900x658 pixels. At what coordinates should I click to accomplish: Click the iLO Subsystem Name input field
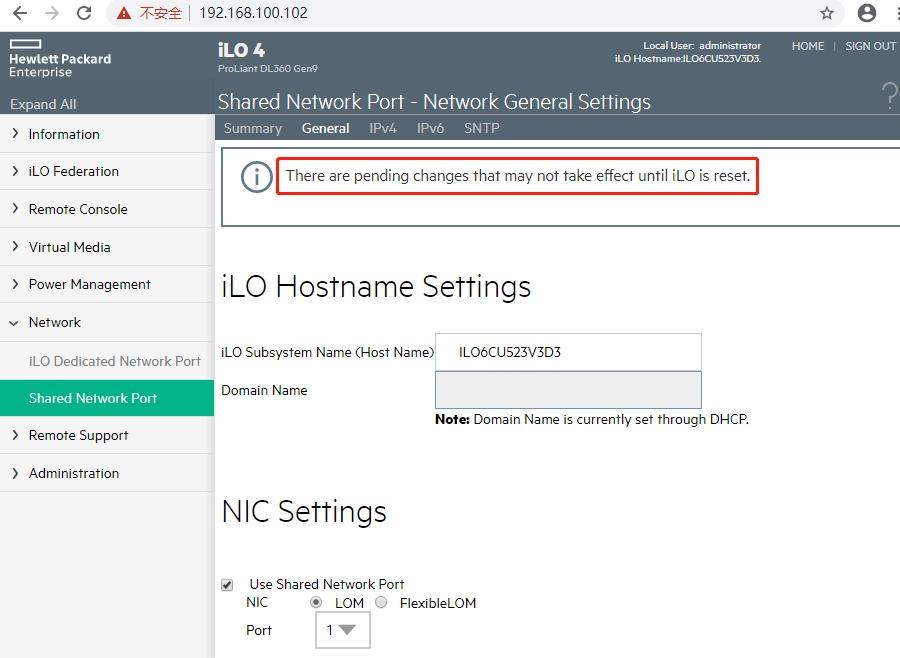click(567, 352)
